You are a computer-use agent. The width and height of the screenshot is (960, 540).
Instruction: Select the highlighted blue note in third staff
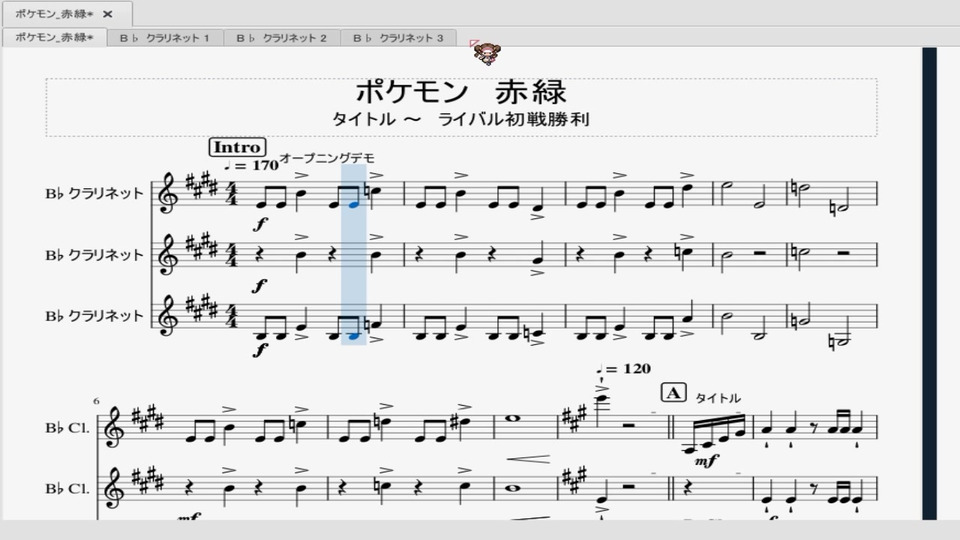(x=353, y=336)
